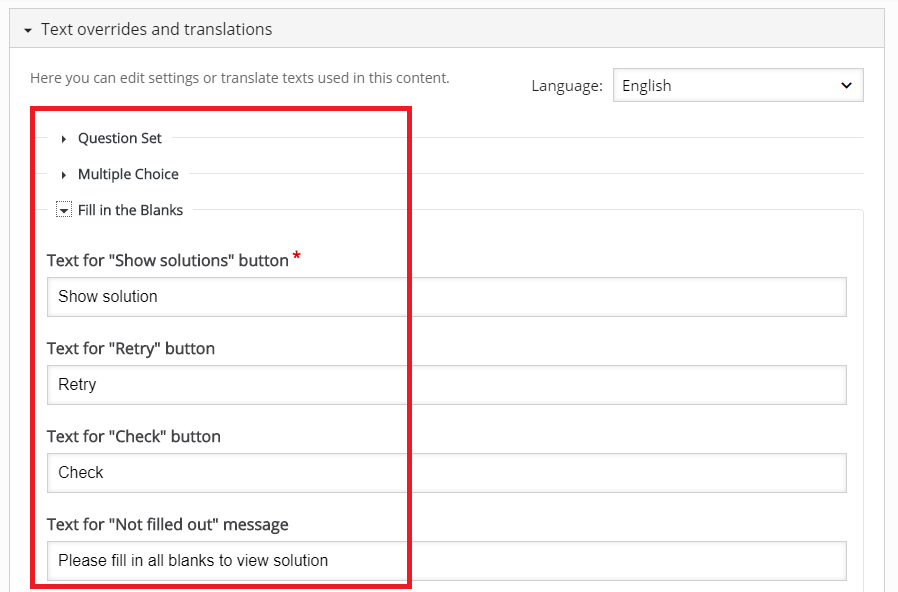Click the red required asterisk
This screenshot has height=592, width=898.
coord(297,255)
